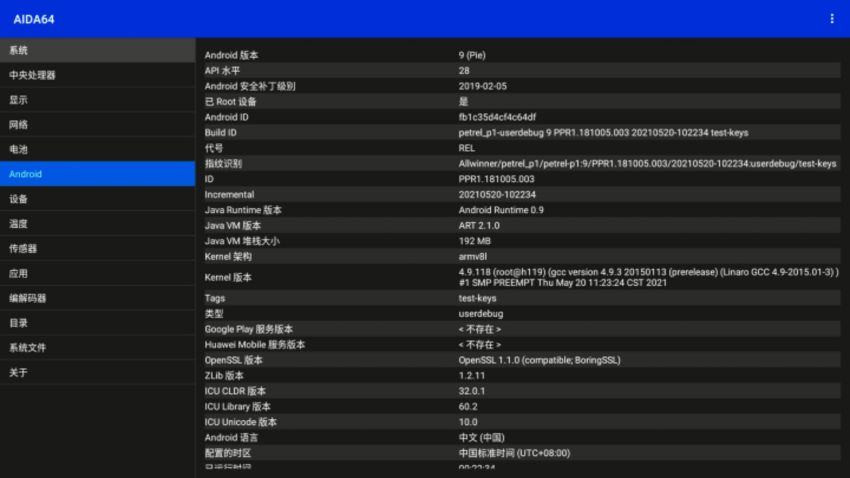Click ICU Unicode 版本 value 10.0
The image size is (850, 478).
tap(468, 422)
